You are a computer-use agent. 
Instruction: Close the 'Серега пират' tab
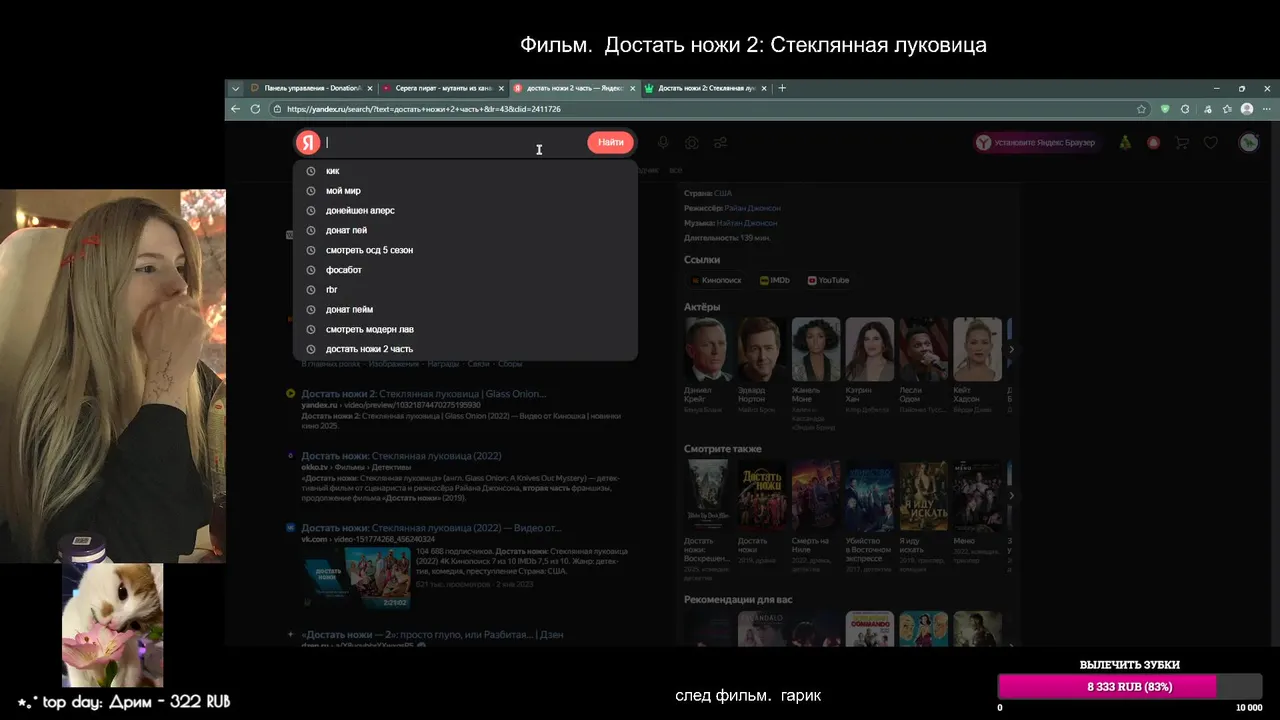tap(502, 88)
